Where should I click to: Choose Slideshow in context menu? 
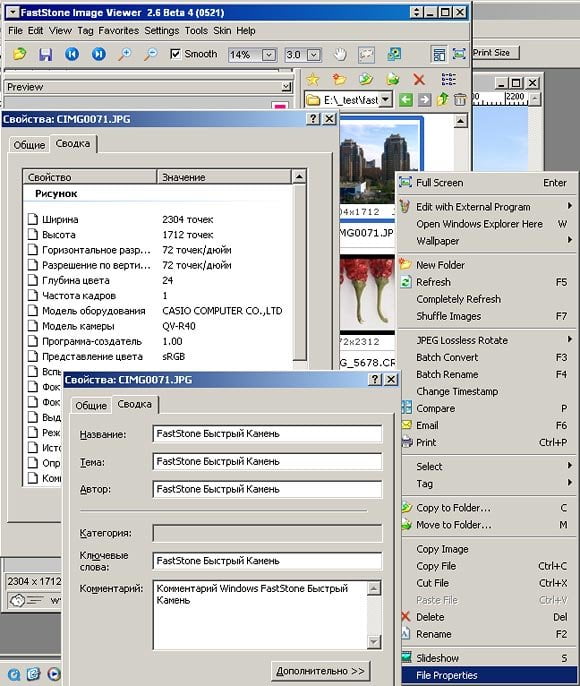click(x=487, y=658)
